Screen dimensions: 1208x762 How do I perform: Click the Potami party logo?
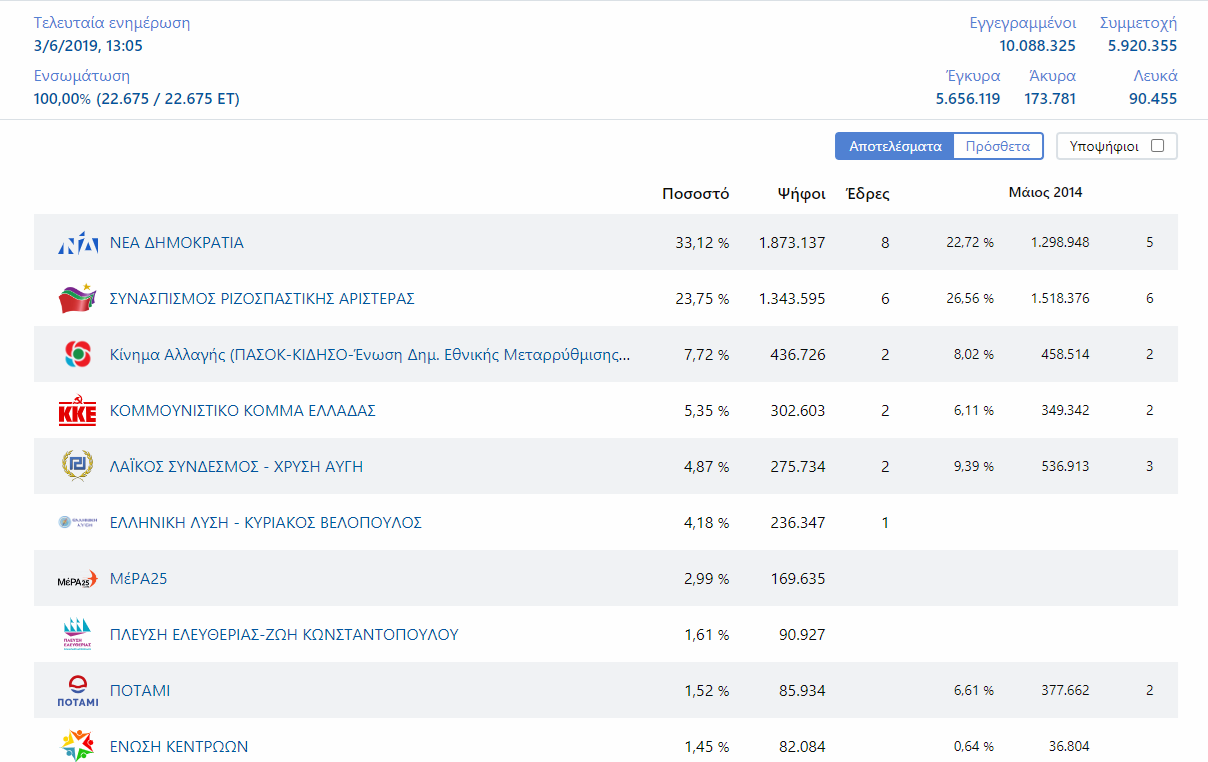tap(77, 691)
